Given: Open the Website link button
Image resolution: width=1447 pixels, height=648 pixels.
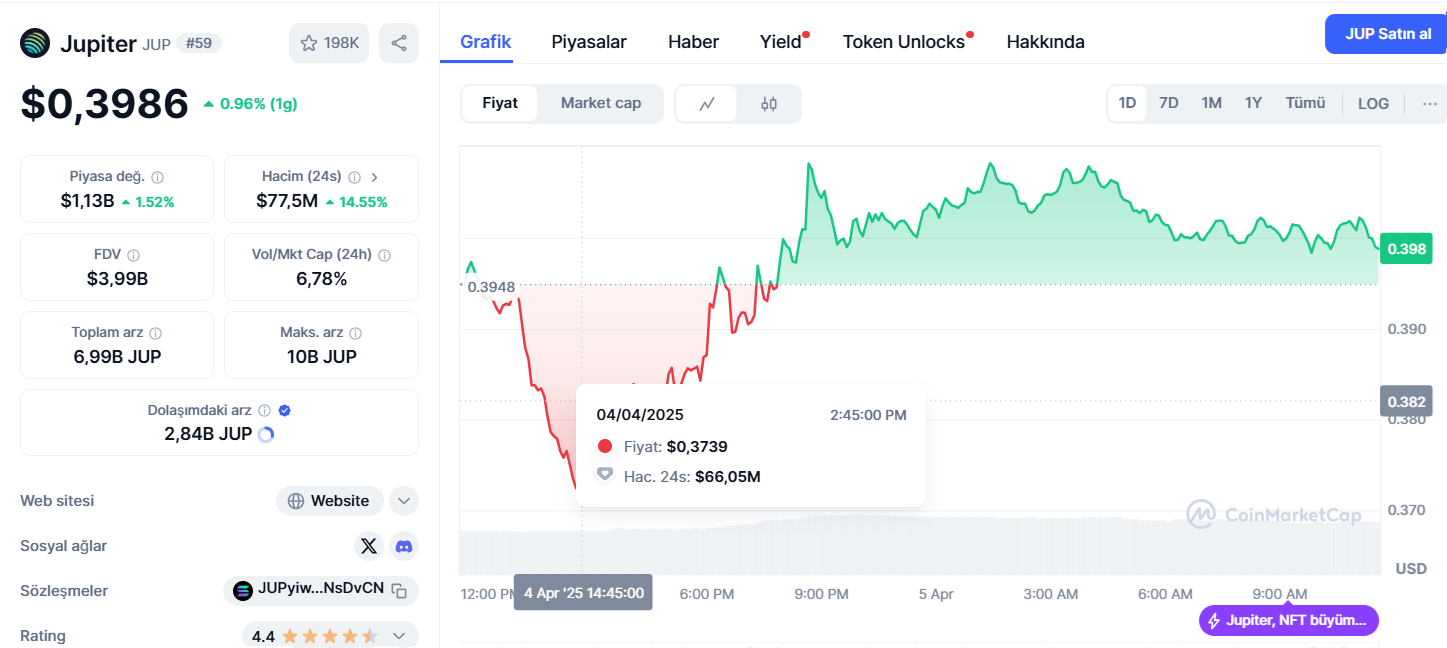Looking at the screenshot, I should (329, 501).
